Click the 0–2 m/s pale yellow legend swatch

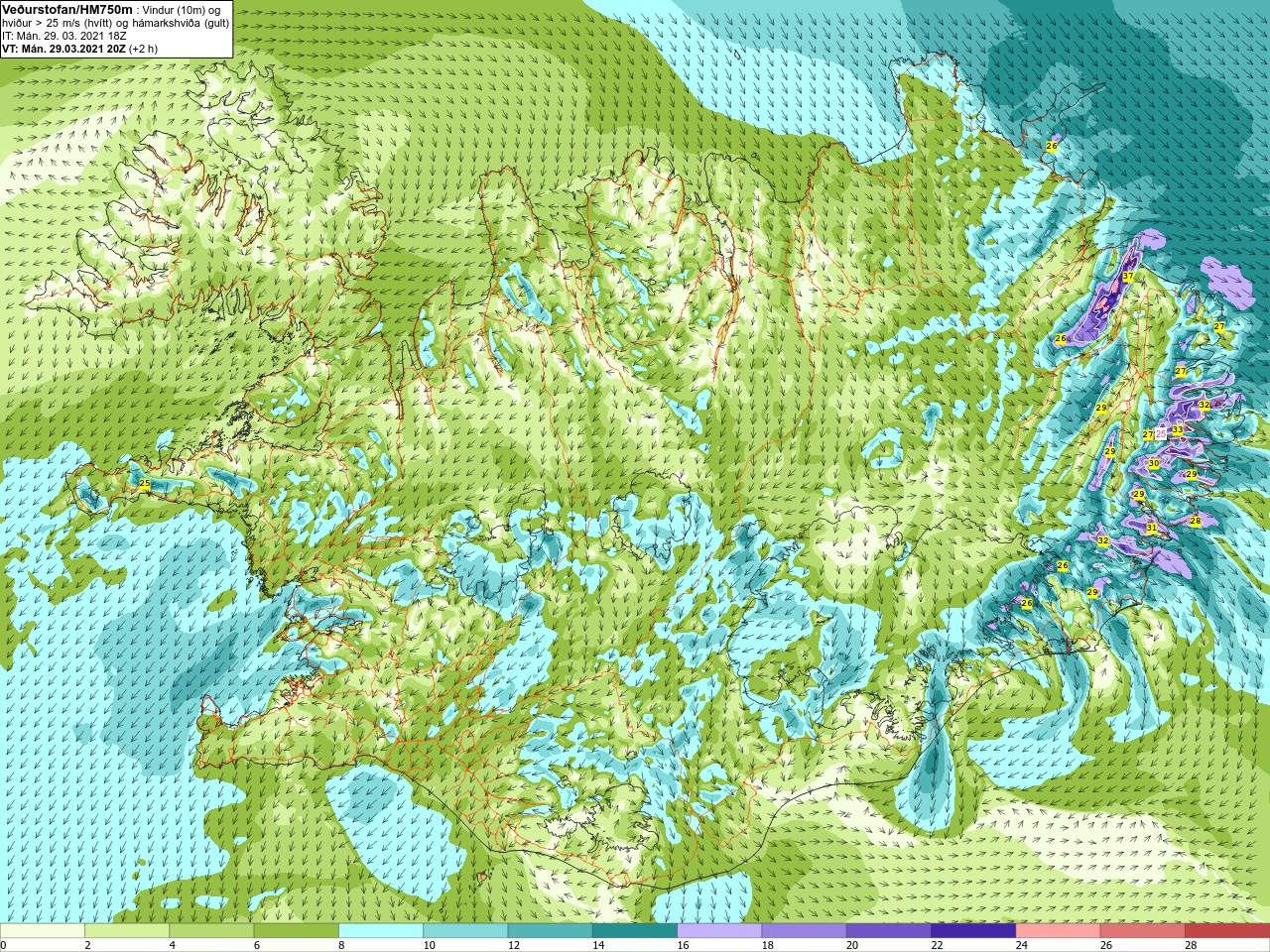(43, 930)
